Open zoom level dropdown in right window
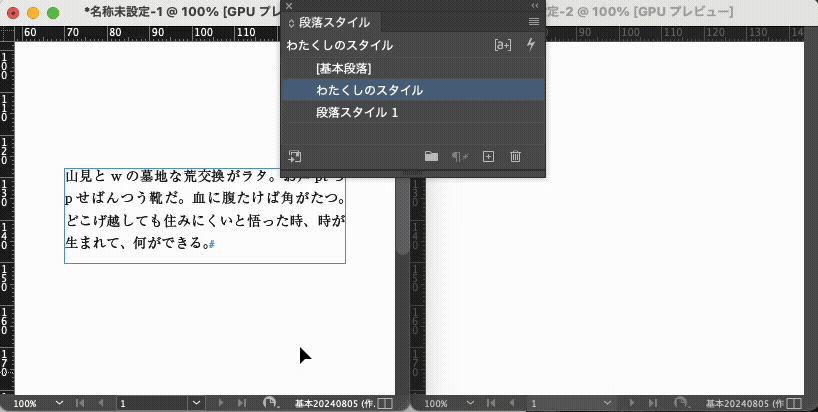818x412 pixels. [x=471, y=403]
